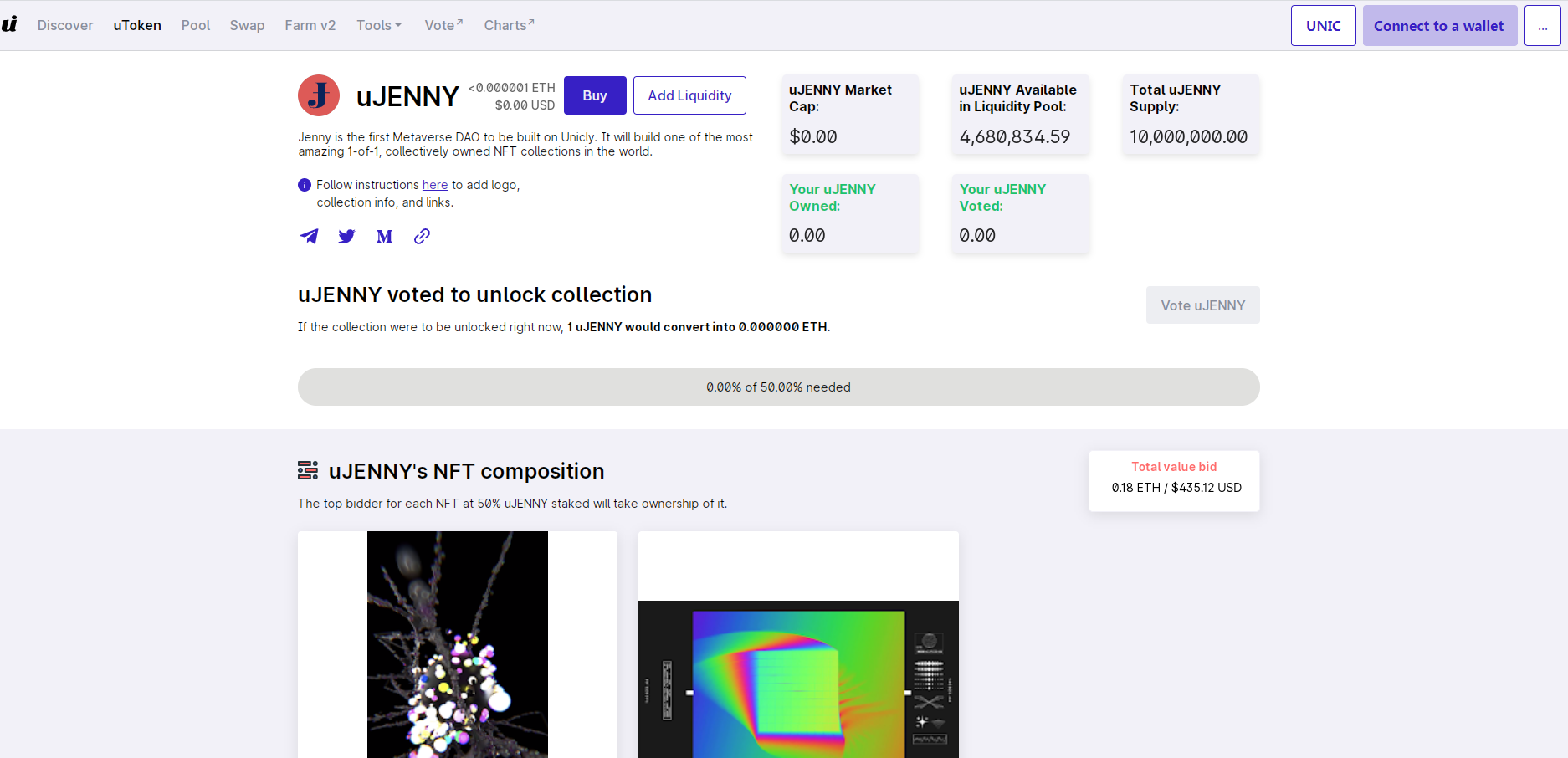Switch to the Swap section
The width and height of the screenshot is (1568, 758).
pyautogui.click(x=247, y=25)
